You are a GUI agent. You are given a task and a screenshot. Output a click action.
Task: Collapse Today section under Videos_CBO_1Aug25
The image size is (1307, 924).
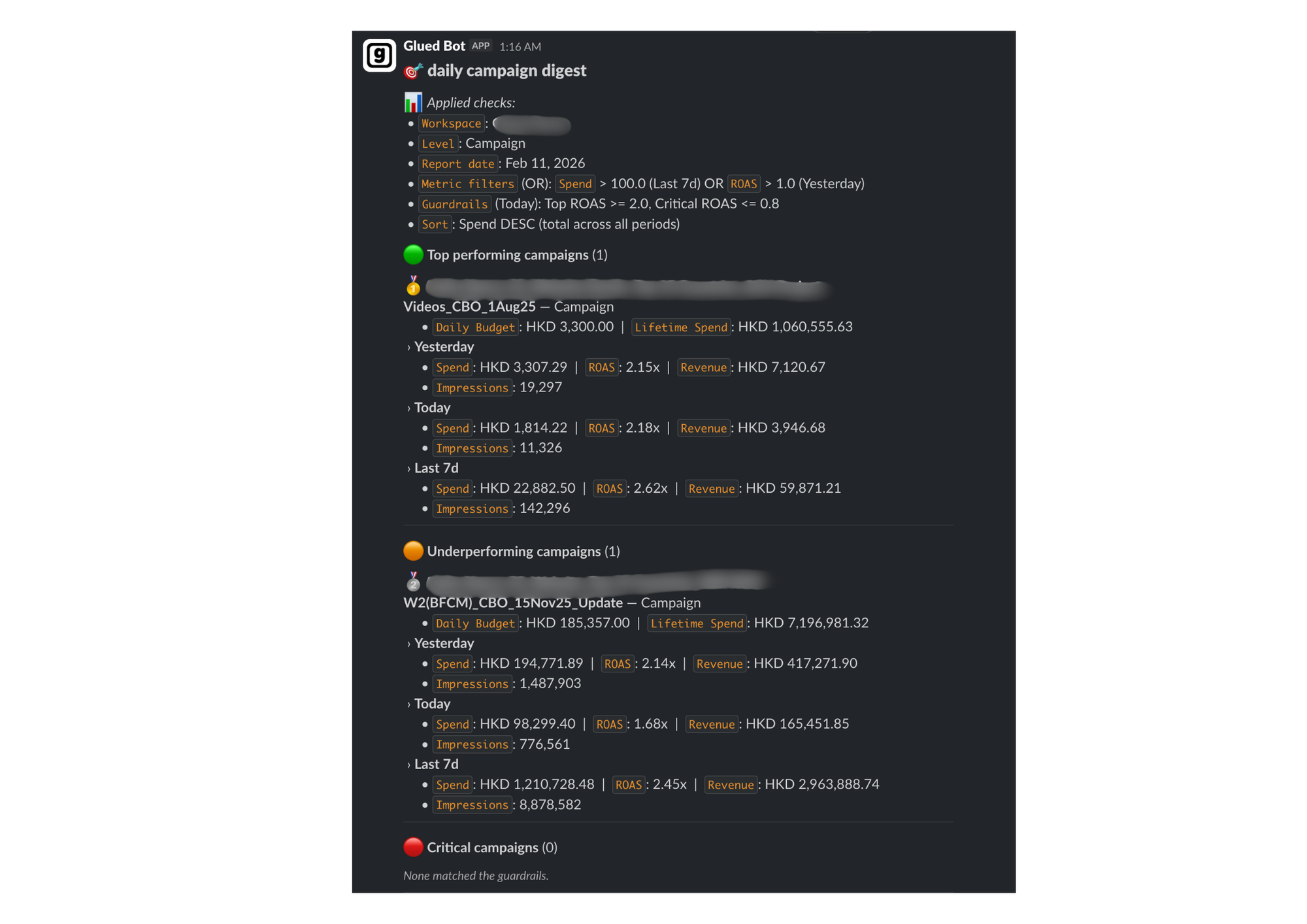tap(409, 408)
